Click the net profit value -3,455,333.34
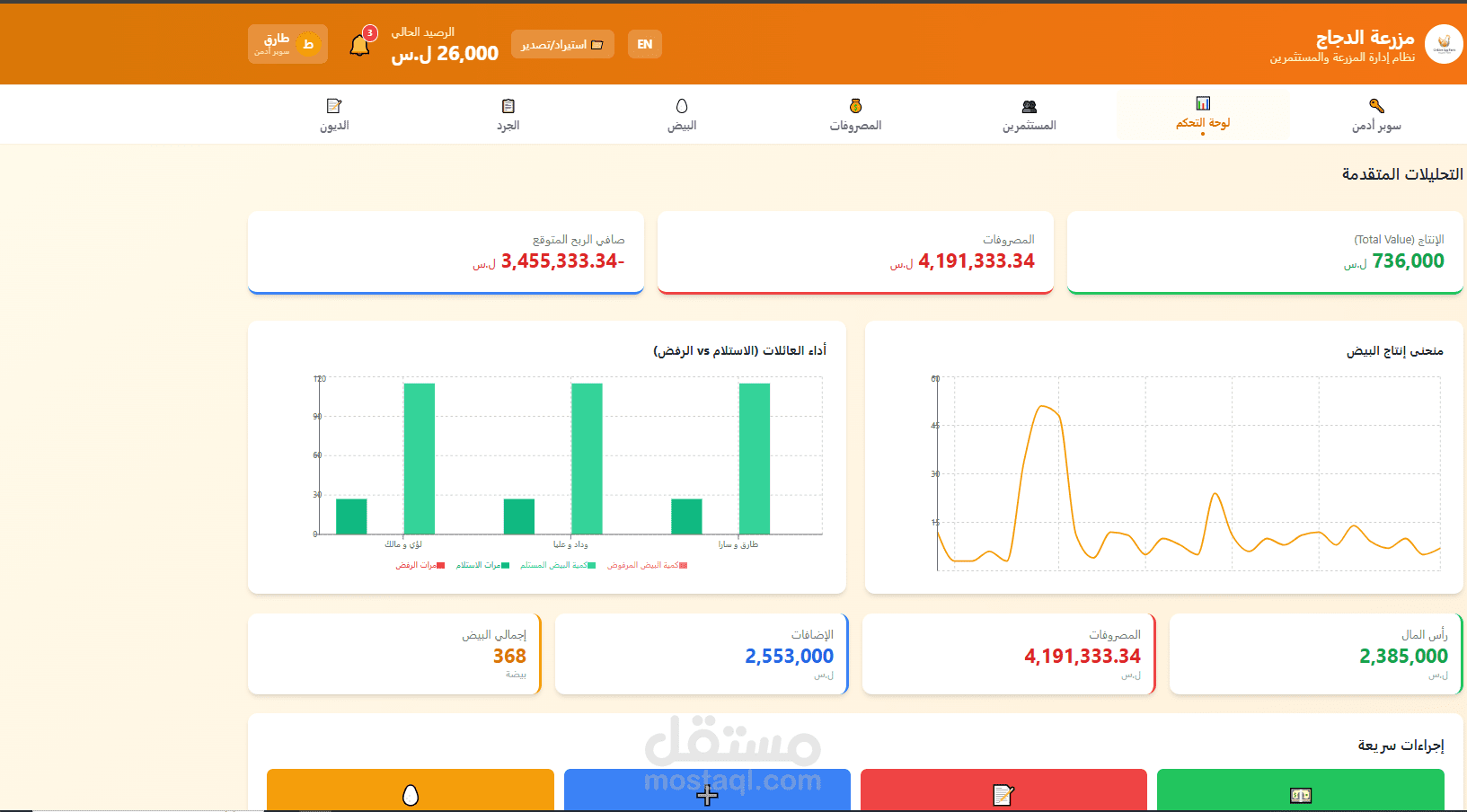1467x812 pixels. (562, 261)
